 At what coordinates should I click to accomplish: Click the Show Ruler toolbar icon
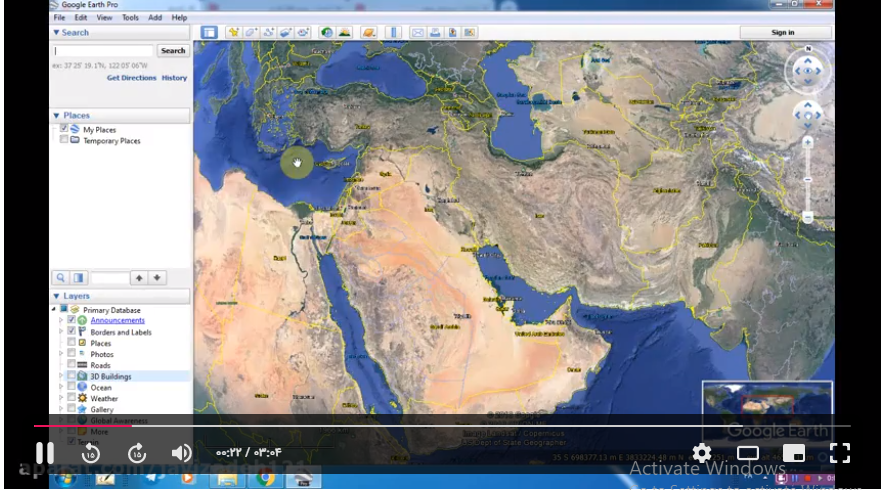point(392,32)
